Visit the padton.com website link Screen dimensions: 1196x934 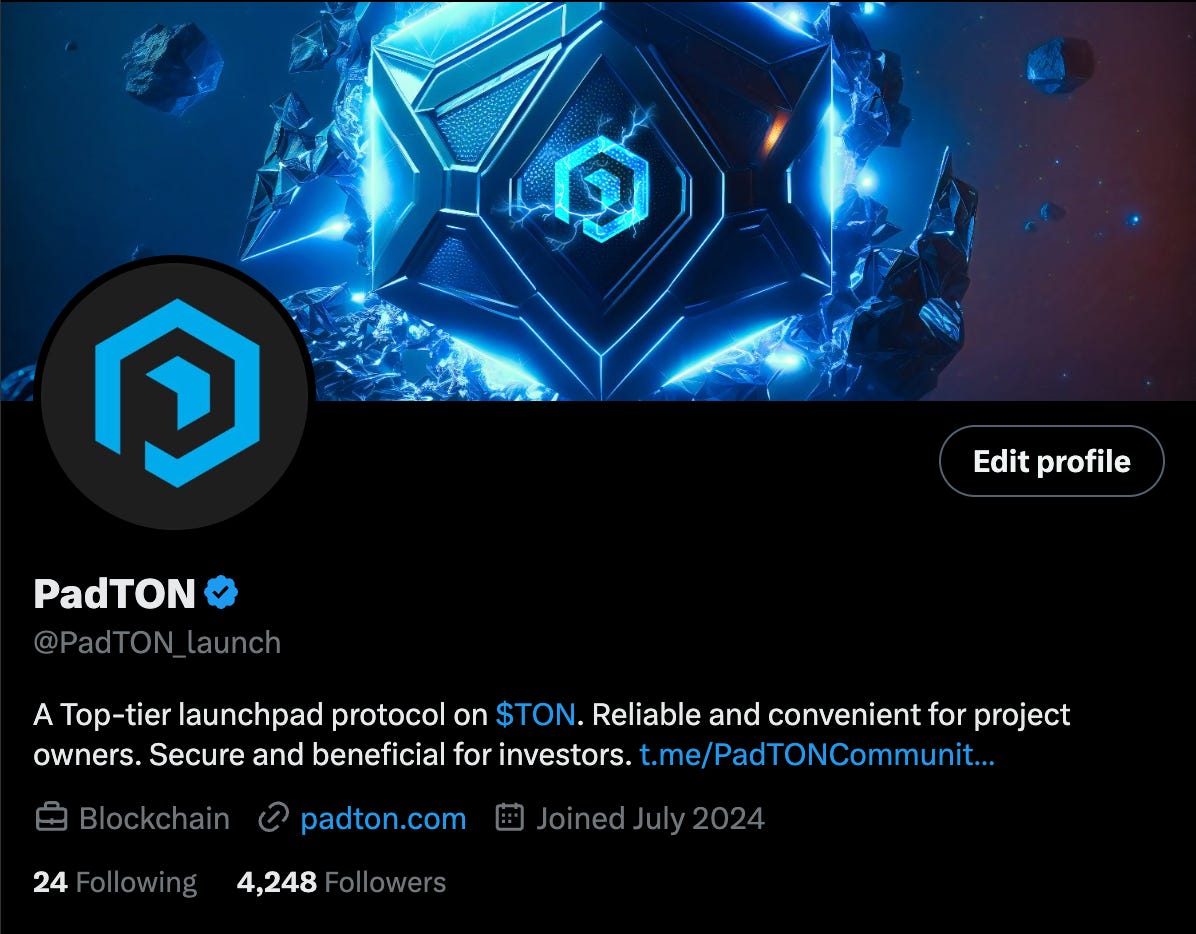pyautogui.click(x=383, y=819)
